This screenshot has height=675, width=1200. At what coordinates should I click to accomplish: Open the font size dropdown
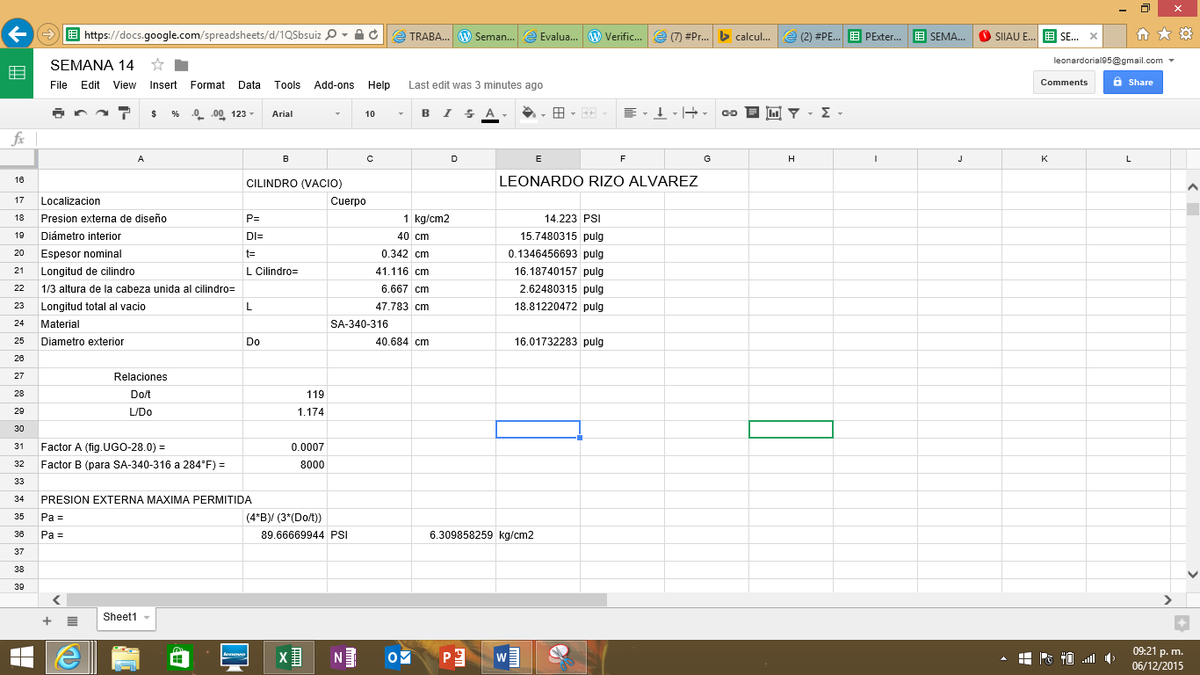(383, 114)
